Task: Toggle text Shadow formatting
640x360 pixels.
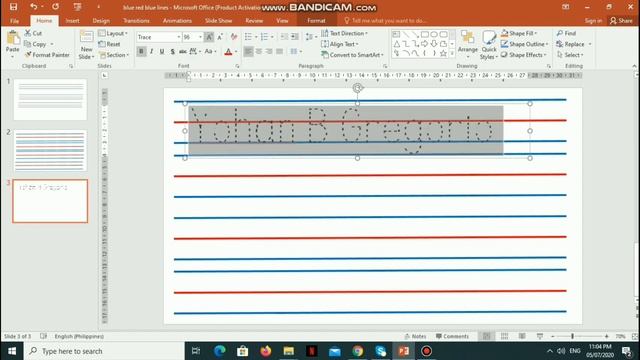Action: [x=172, y=51]
